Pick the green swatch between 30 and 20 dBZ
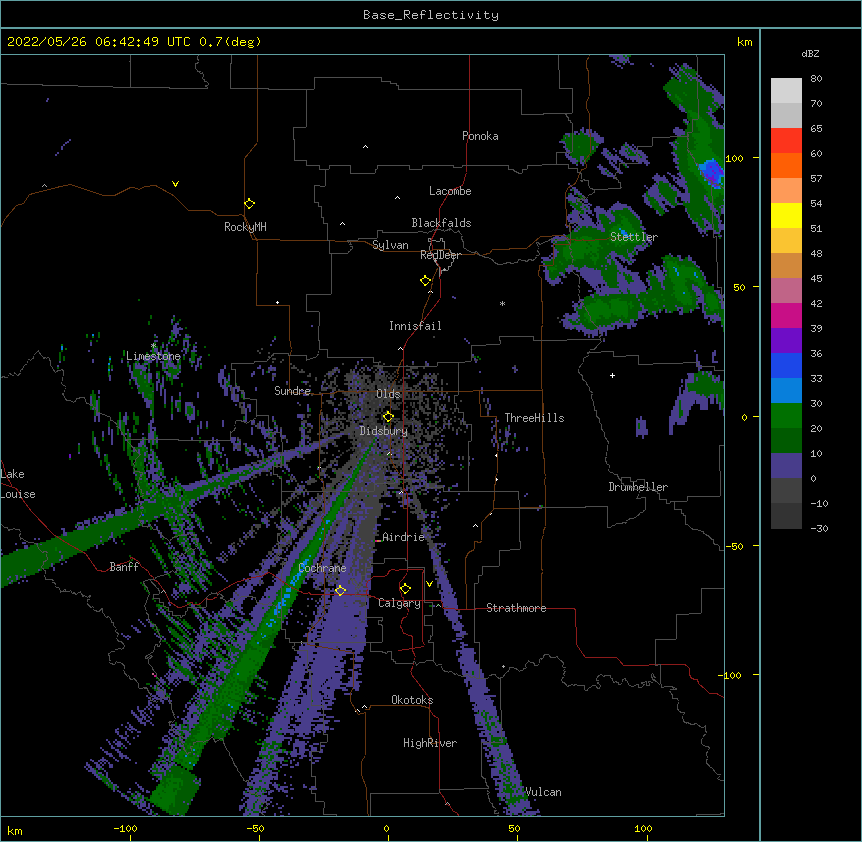Viewport: 862px width, 842px height. 786,416
